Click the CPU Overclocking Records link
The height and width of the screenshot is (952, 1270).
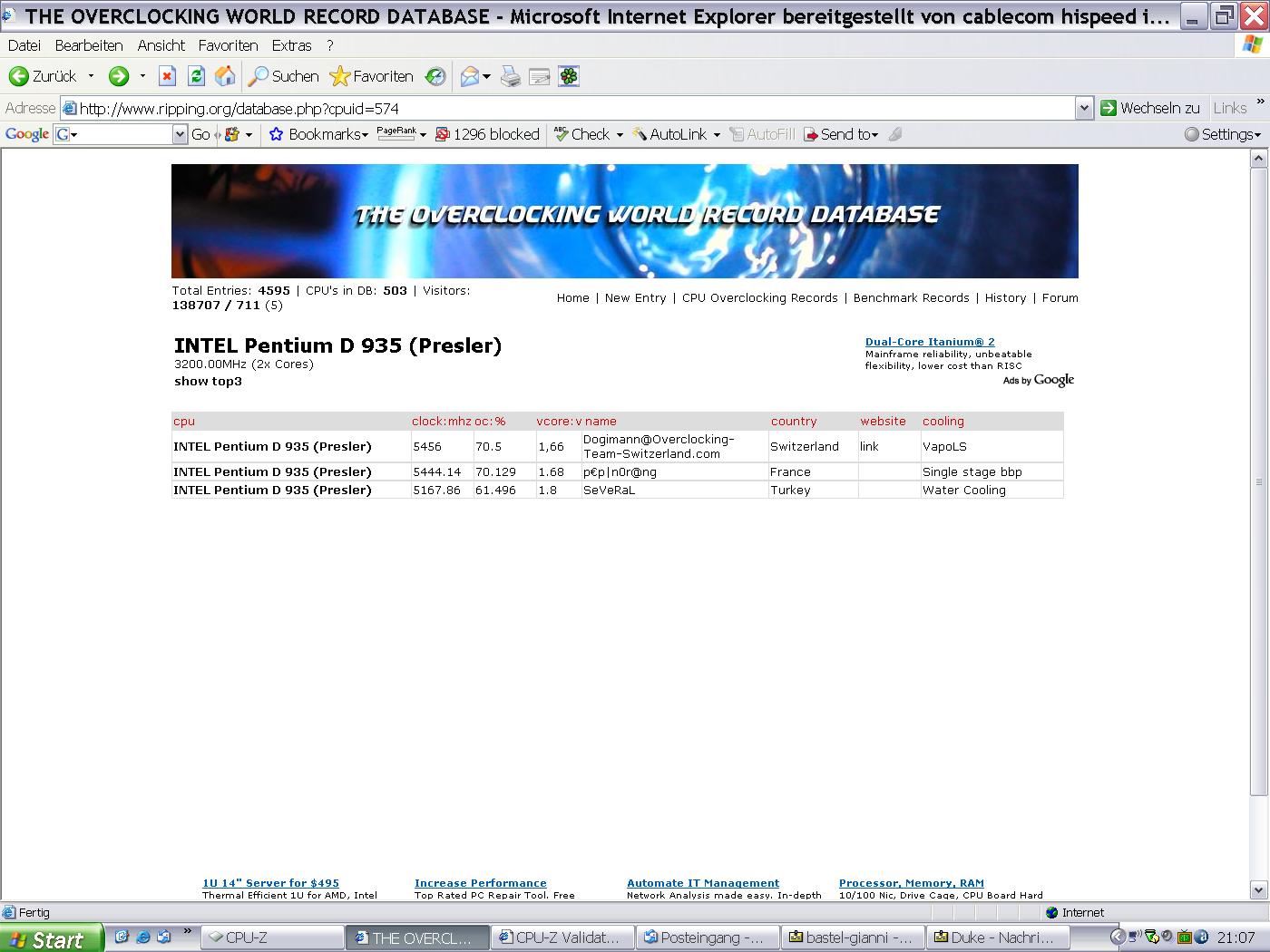point(759,298)
